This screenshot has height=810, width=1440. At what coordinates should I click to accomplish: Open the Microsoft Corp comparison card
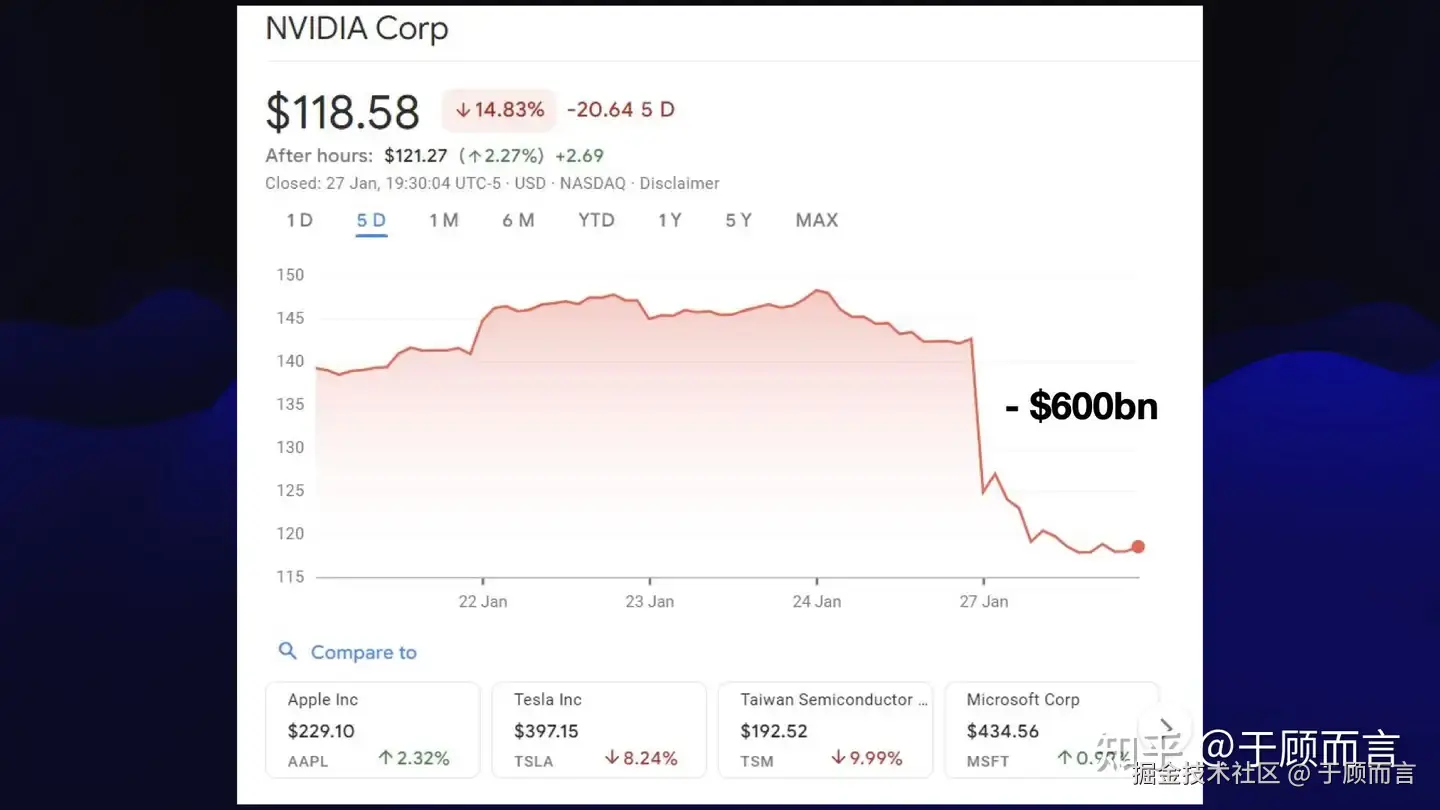click(x=1050, y=730)
